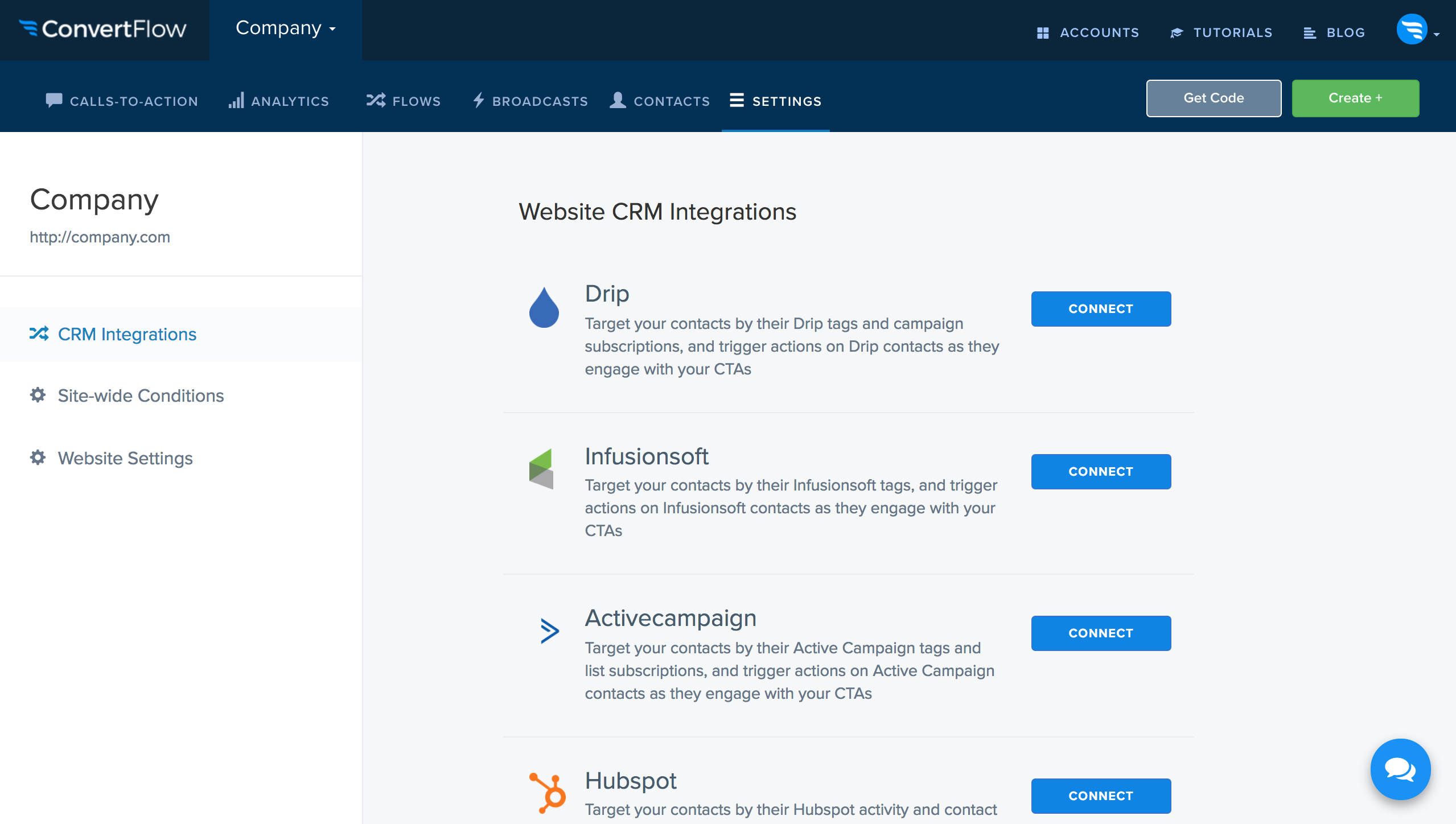Click the Hubspot orange logo
The height and width of the screenshot is (824, 1456).
click(x=547, y=793)
